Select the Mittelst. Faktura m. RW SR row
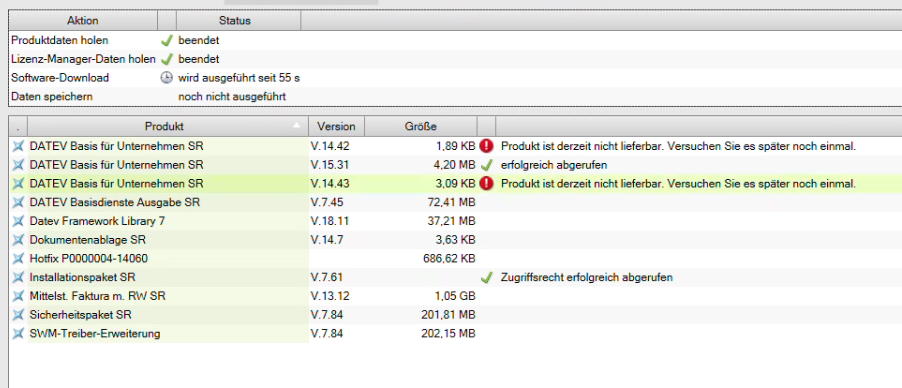The height and width of the screenshot is (388, 902). click(x=454, y=296)
